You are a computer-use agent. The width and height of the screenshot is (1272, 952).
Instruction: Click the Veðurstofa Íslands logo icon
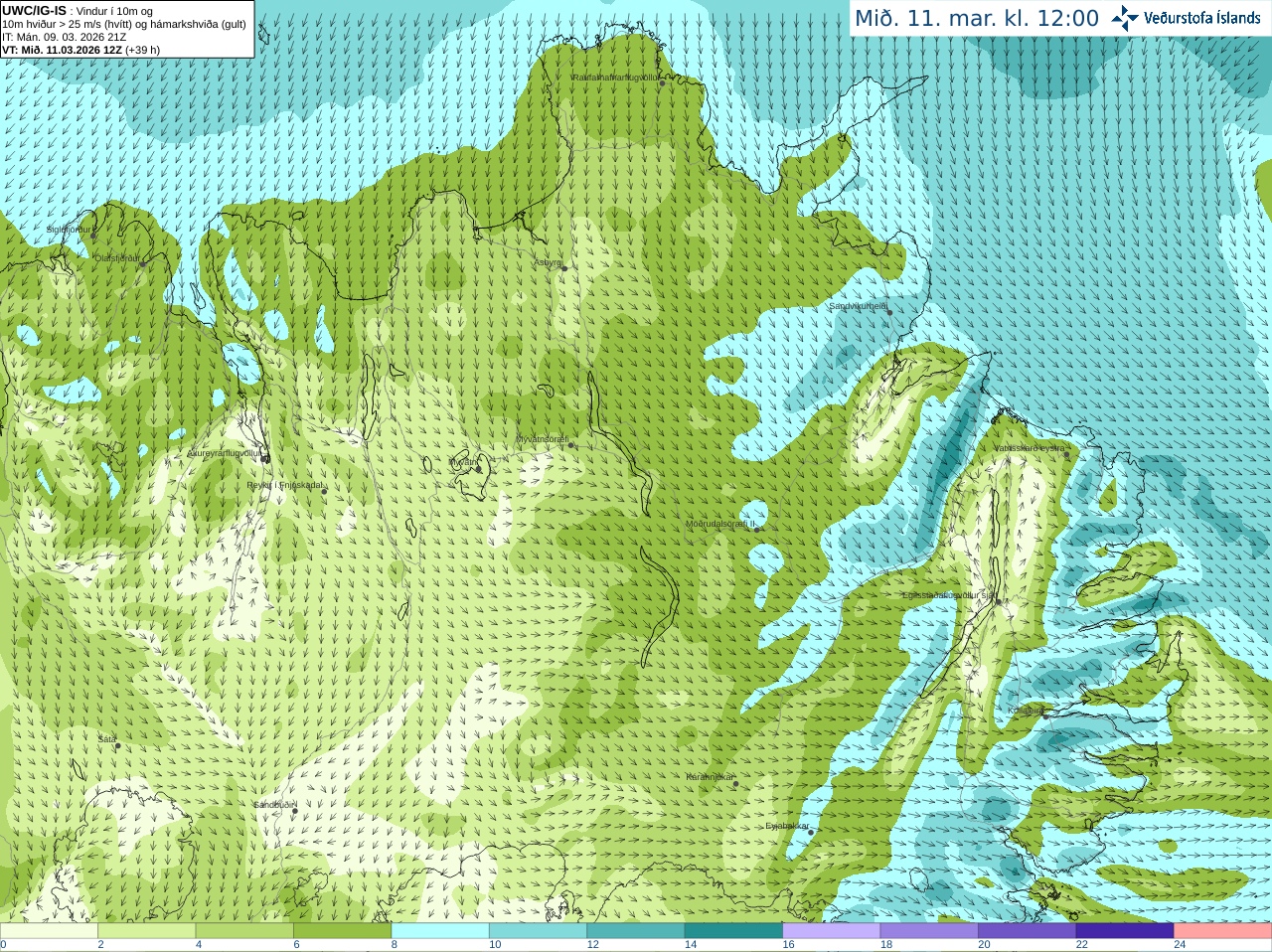[x=1125, y=18]
